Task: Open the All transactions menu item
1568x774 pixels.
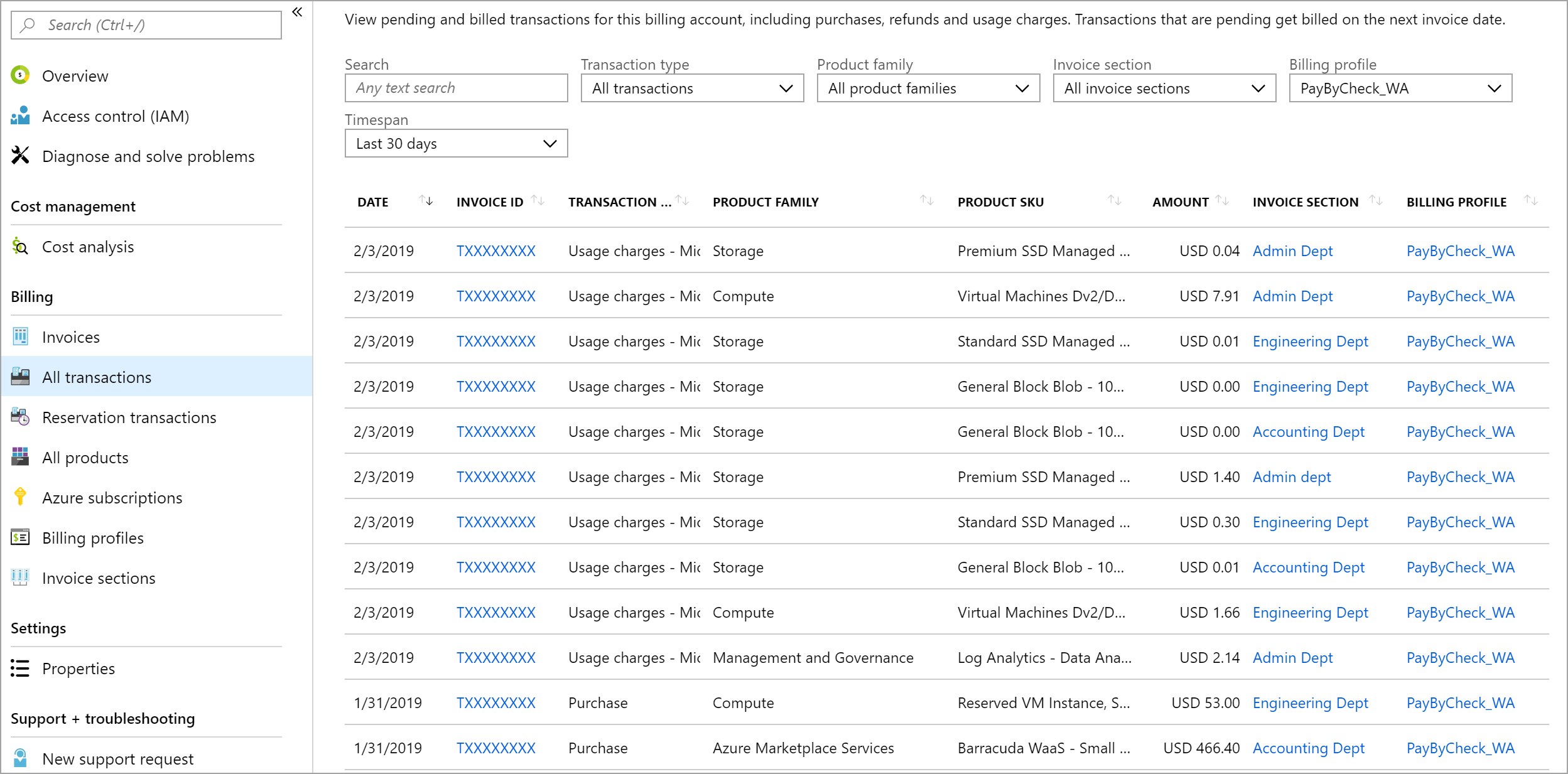Action: 96,377
